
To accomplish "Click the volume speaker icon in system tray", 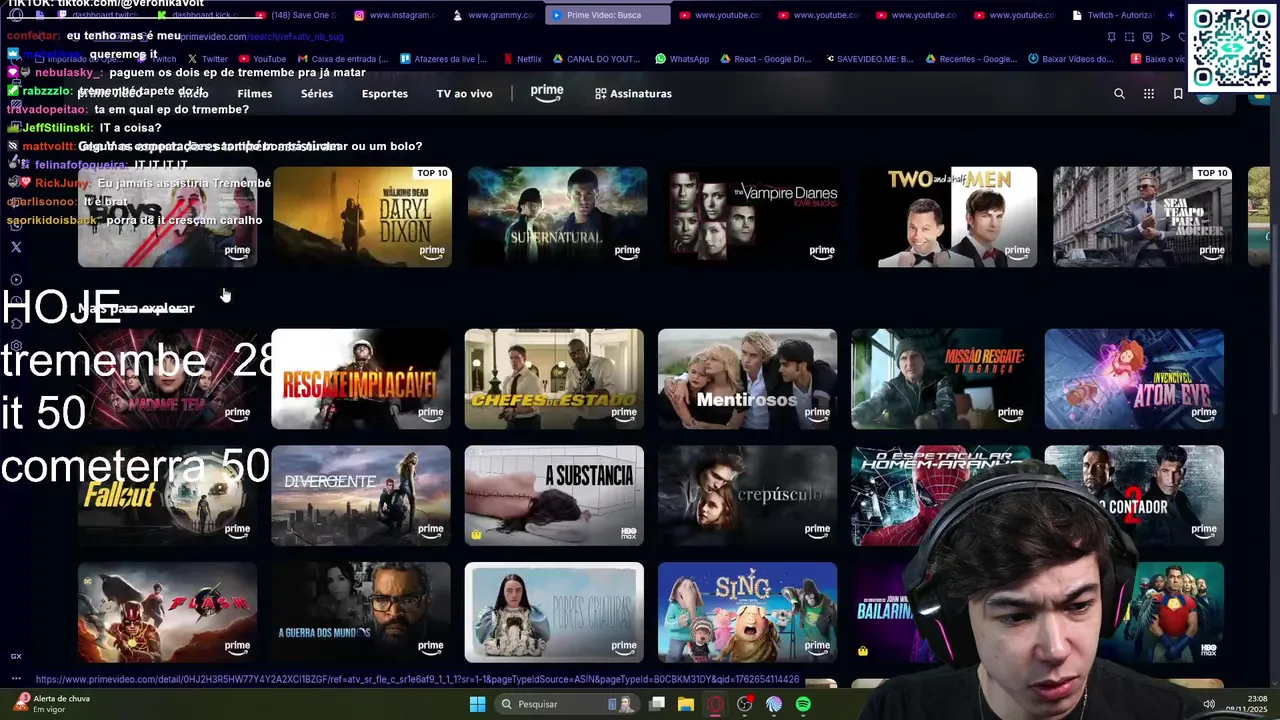I will point(1209,704).
